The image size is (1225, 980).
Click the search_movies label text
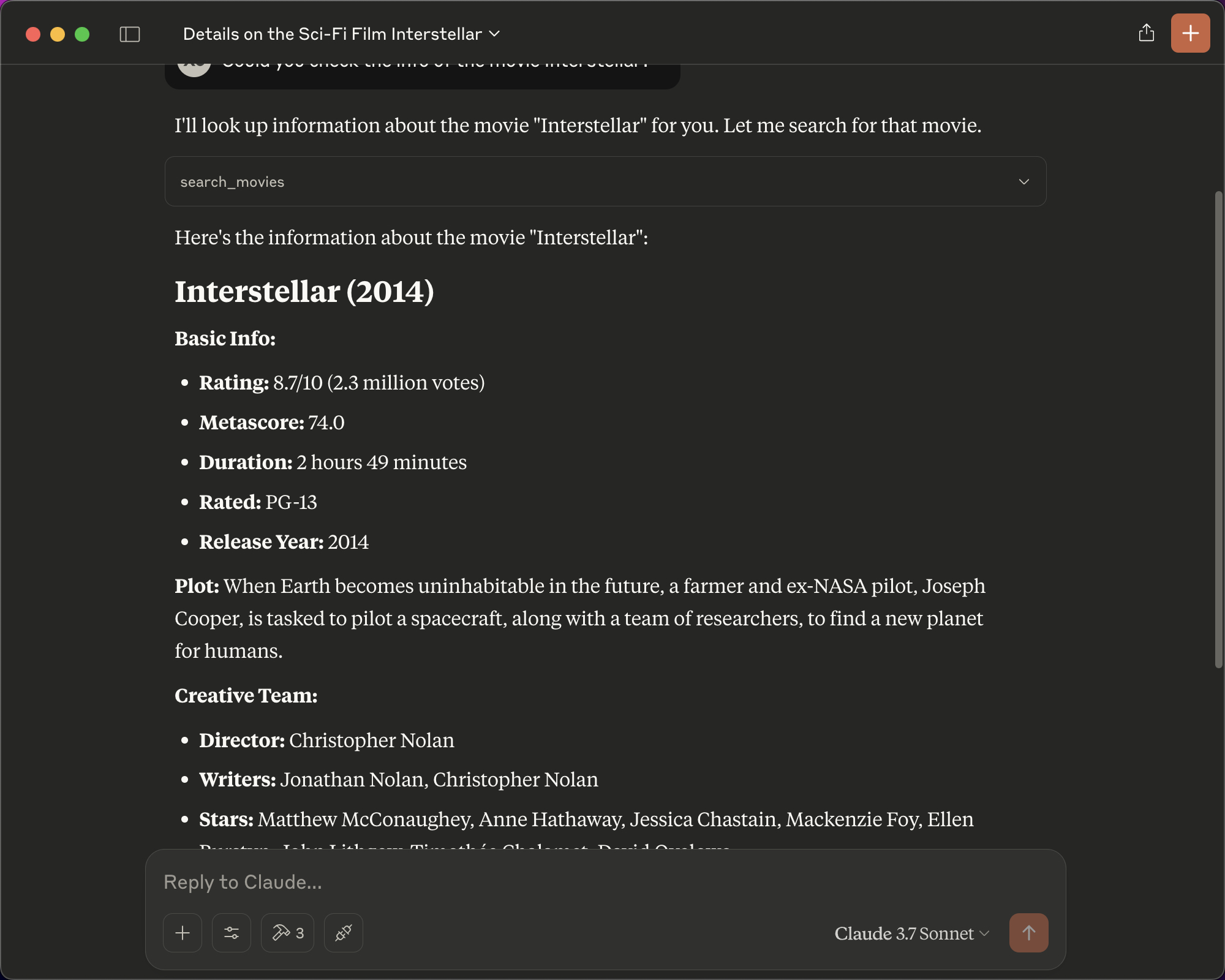(x=232, y=181)
